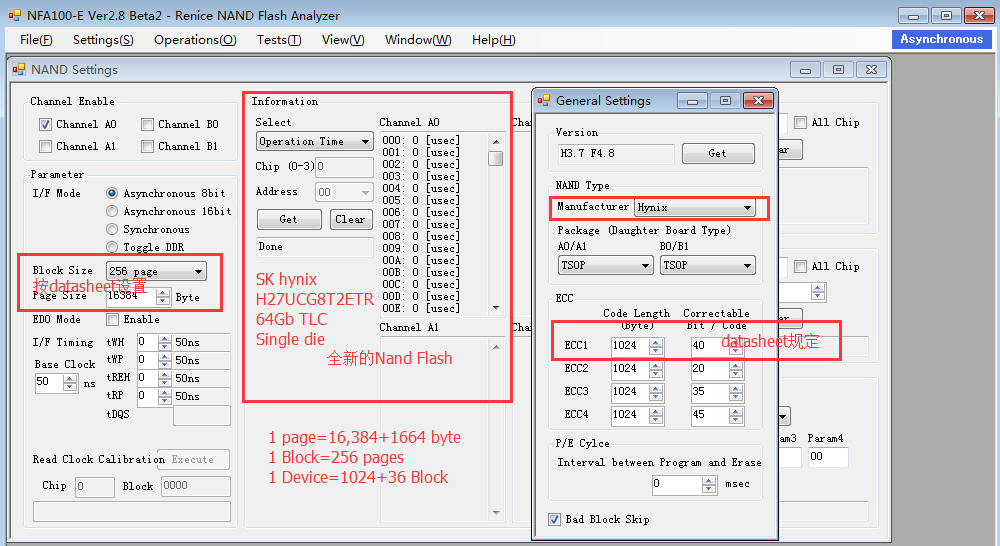Screen dimensions: 1000x546
Task: Enable the Channel A1 checkbox
Action: pyautogui.click(x=45, y=147)
